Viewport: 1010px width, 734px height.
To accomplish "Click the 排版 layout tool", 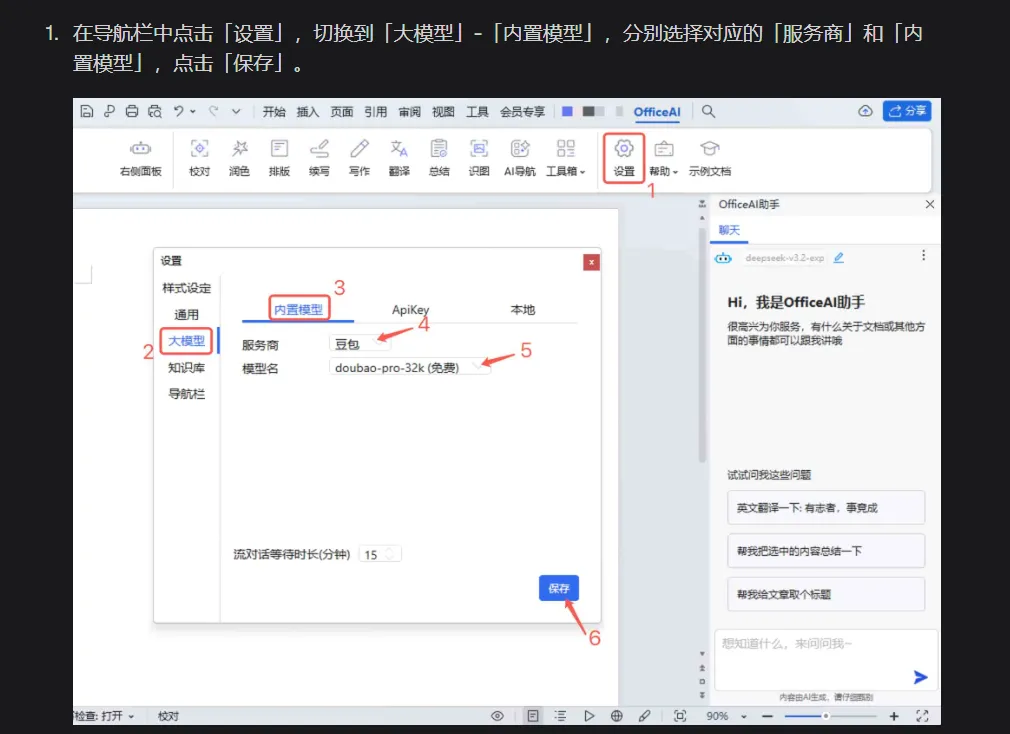I will point(280,158).
